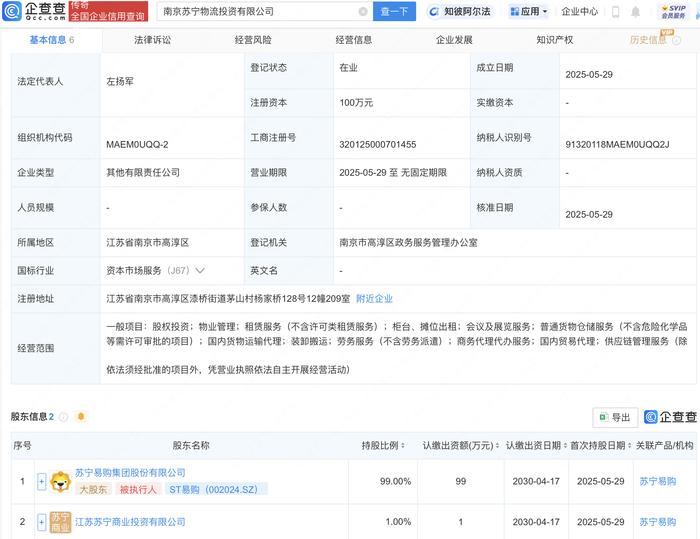
Task: Switch to the 经营信息 tab
Action: [354, 40]
